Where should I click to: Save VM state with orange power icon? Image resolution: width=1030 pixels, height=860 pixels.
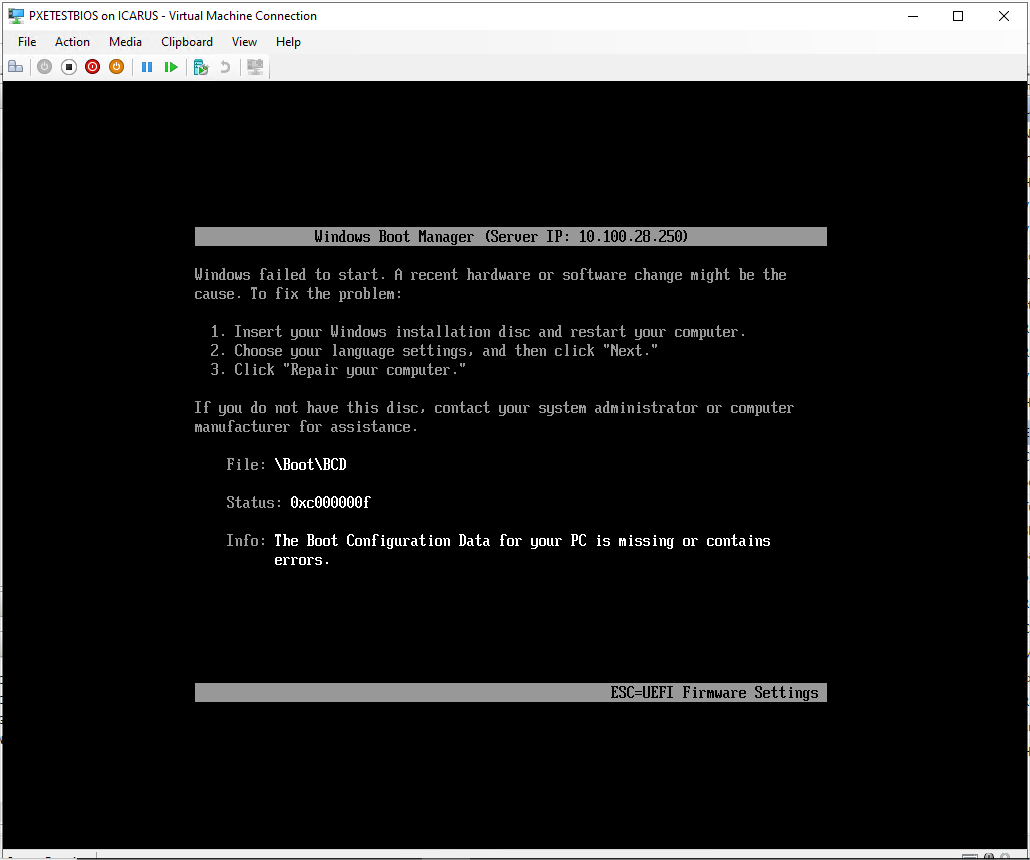point(116,67)
